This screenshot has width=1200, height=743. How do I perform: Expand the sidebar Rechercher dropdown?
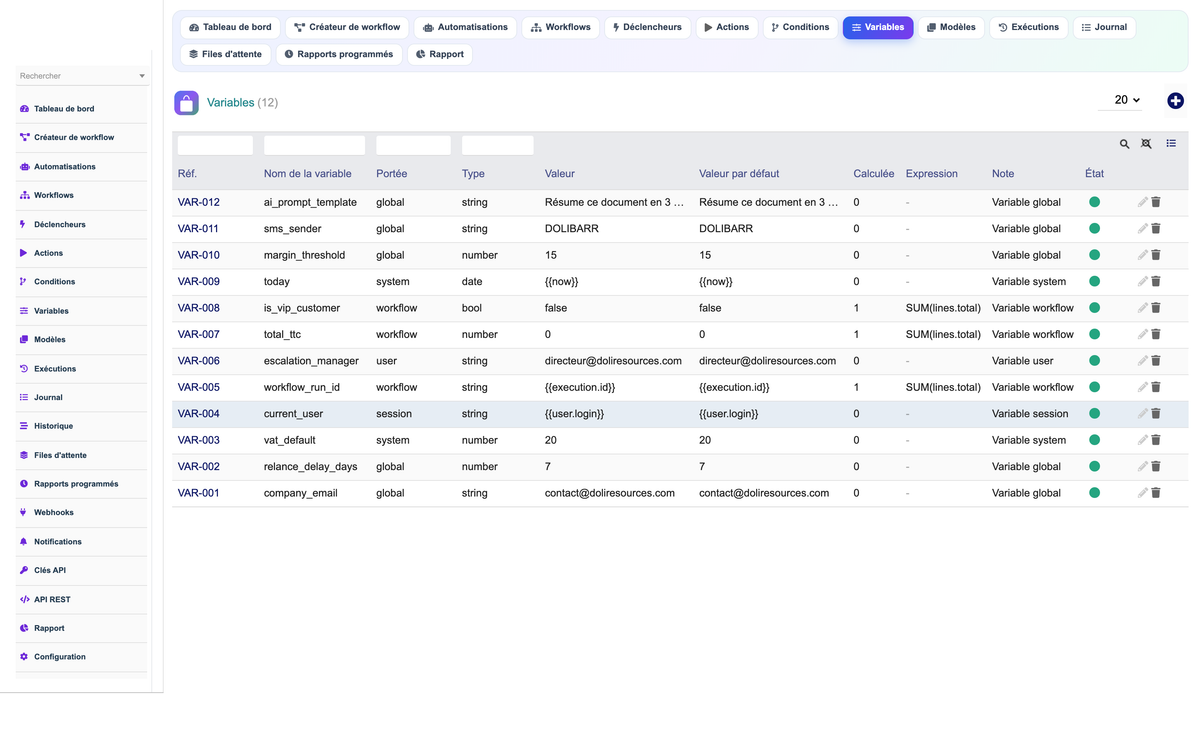pyautogui.click(x=82, y=76)
